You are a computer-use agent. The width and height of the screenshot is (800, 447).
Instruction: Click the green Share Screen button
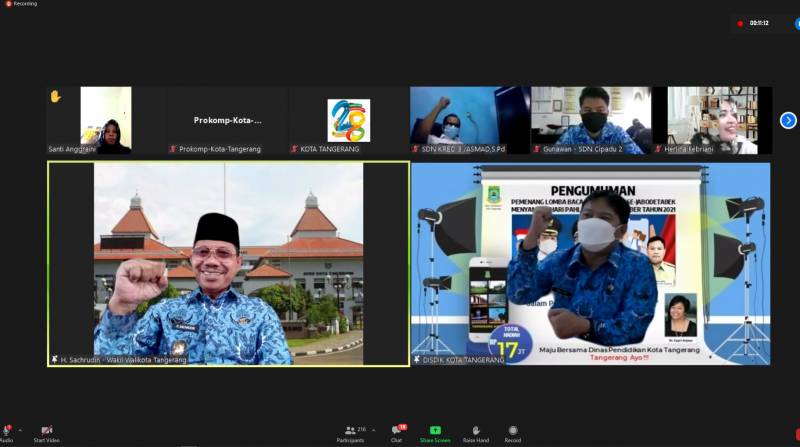(435, 431)
